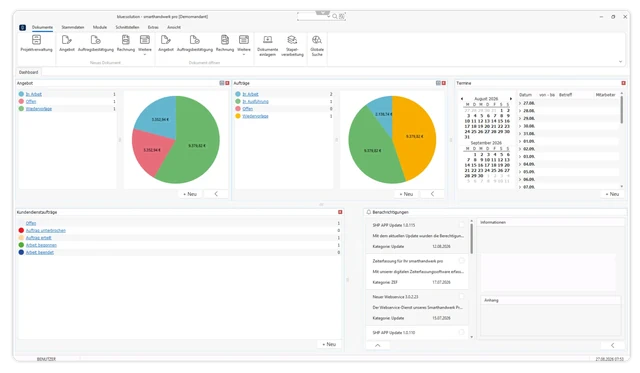640x373 pixels.
Task: Collapse Benachrichtigungen panel with up chevron
Action: 378,345
